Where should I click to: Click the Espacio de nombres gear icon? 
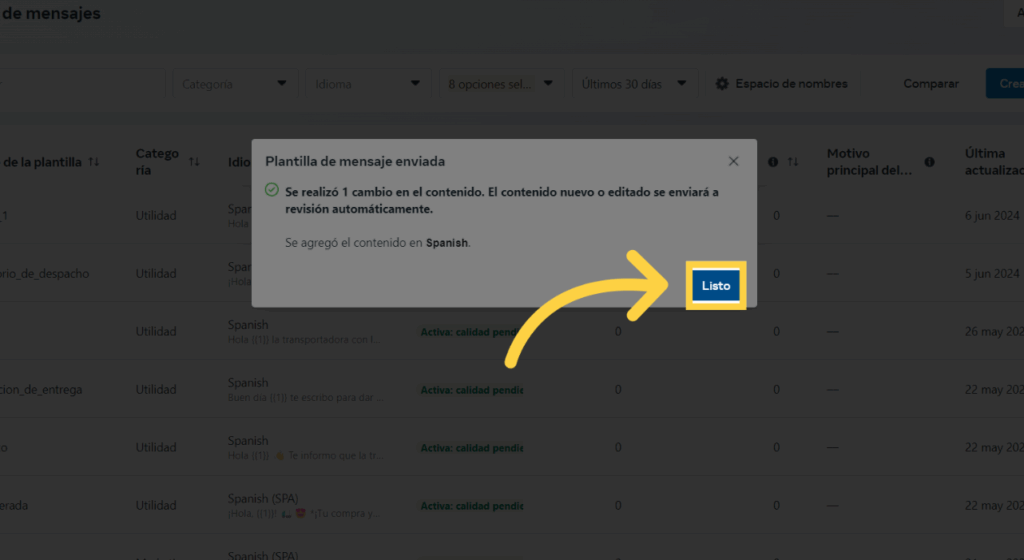pos(722,84)
